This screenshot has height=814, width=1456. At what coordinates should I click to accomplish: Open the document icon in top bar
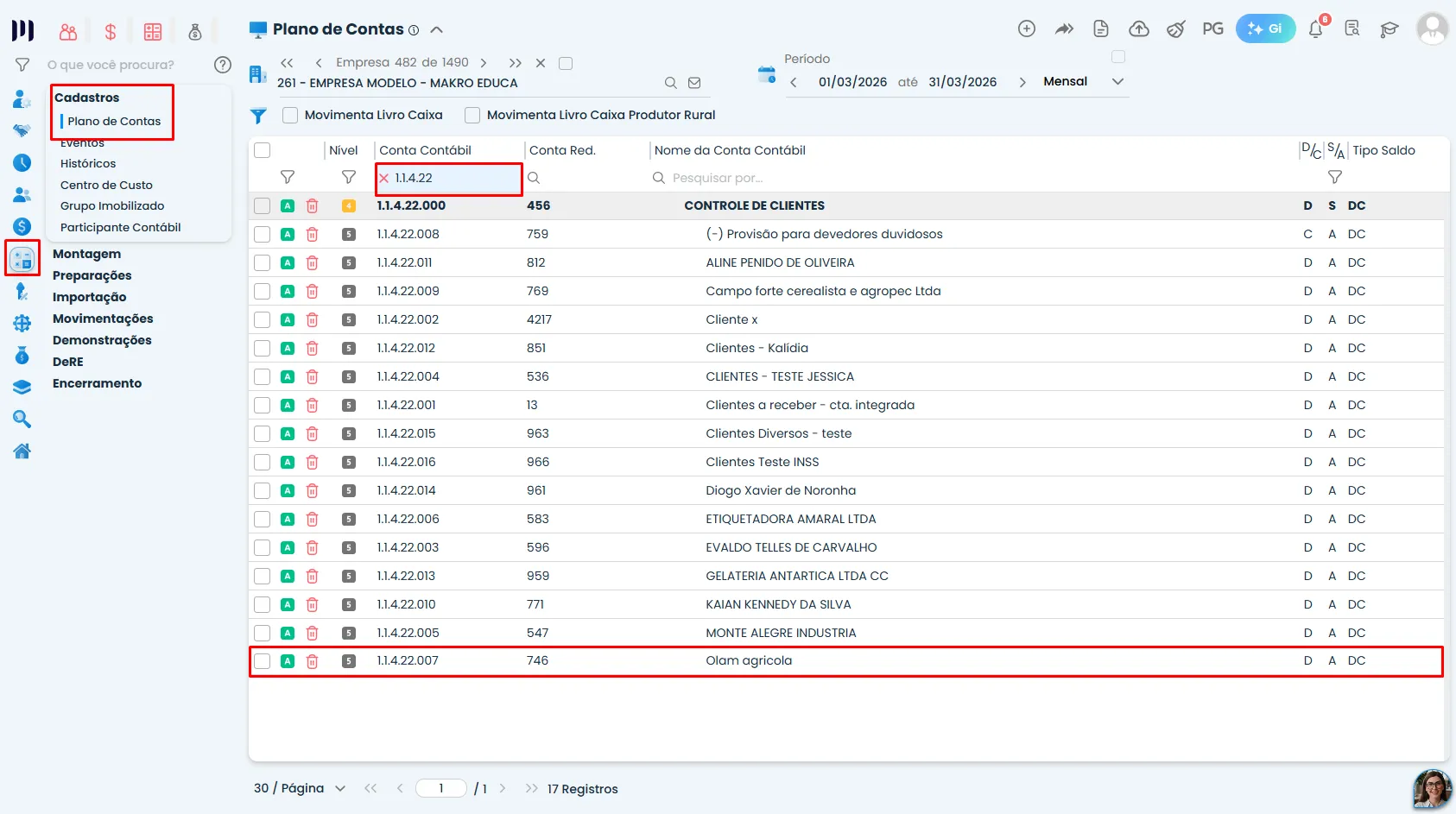[1101, 29]
